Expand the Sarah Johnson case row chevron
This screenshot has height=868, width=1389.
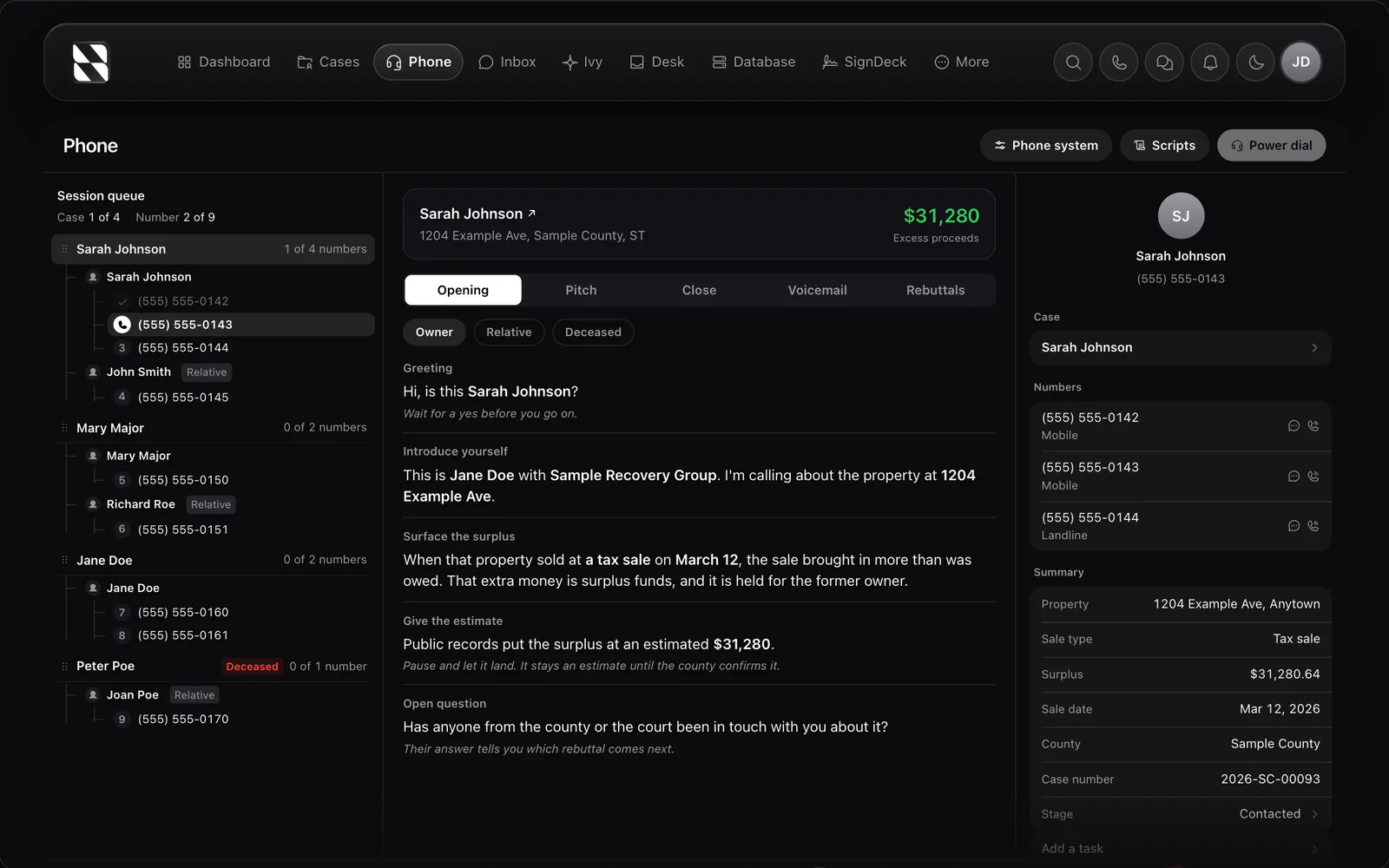[x=1314, y=348]
